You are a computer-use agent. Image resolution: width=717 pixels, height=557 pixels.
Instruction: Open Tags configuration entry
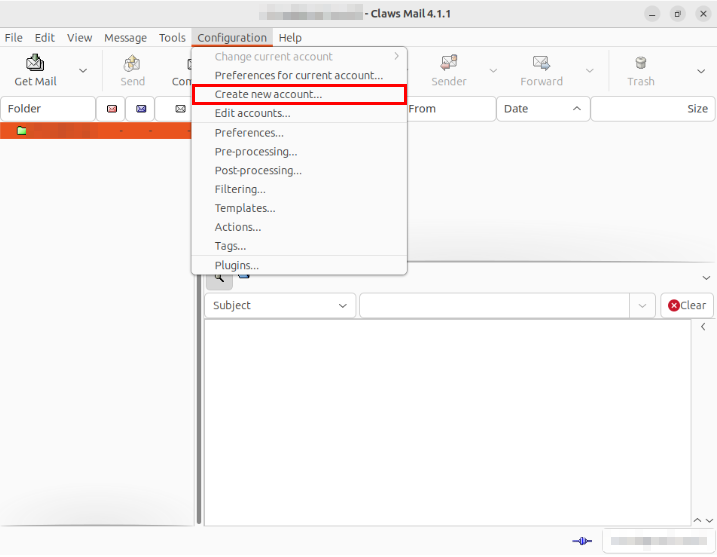(x=299, y=246)
